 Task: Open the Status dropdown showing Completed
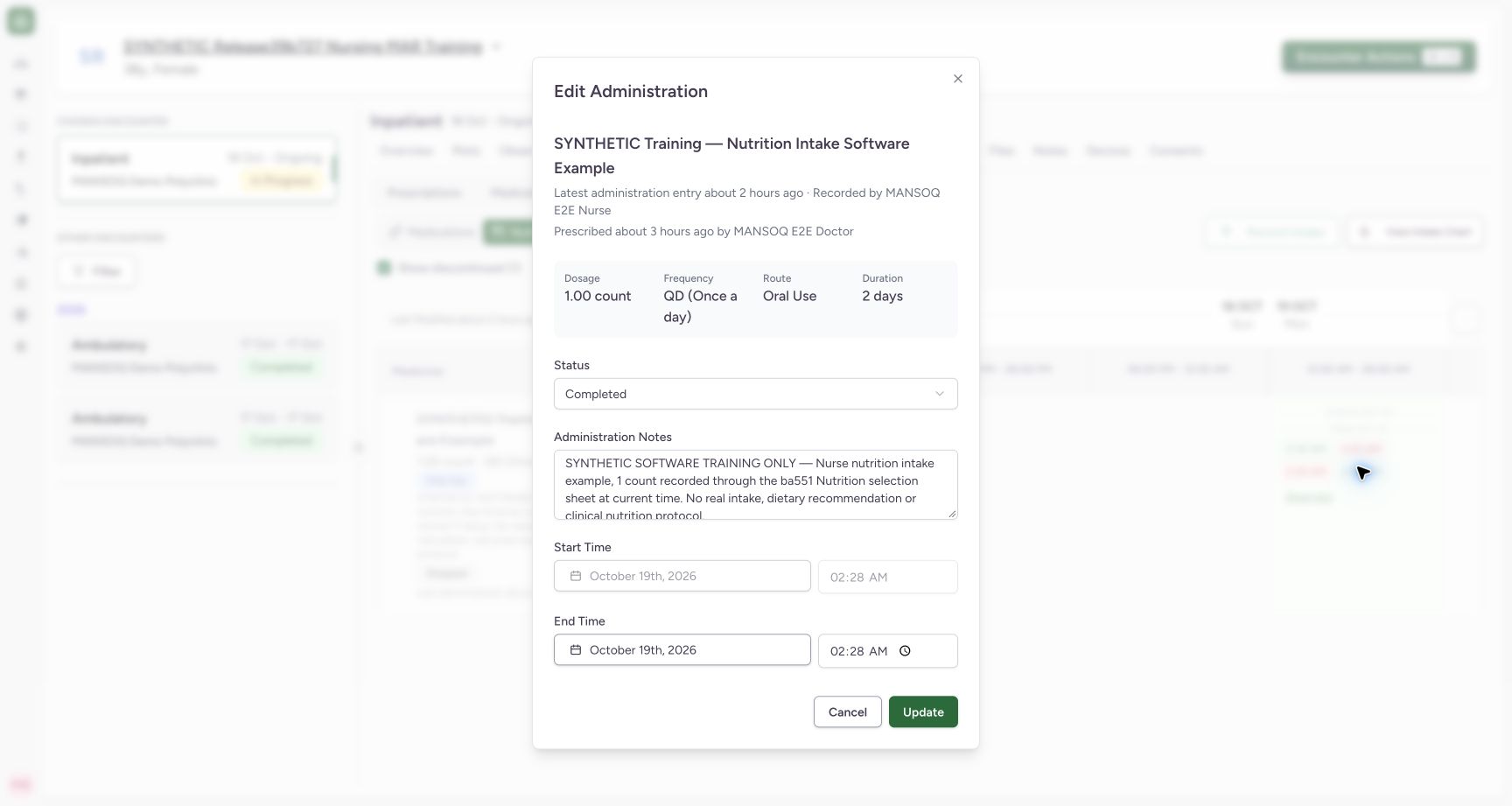(x=756, y=394)
